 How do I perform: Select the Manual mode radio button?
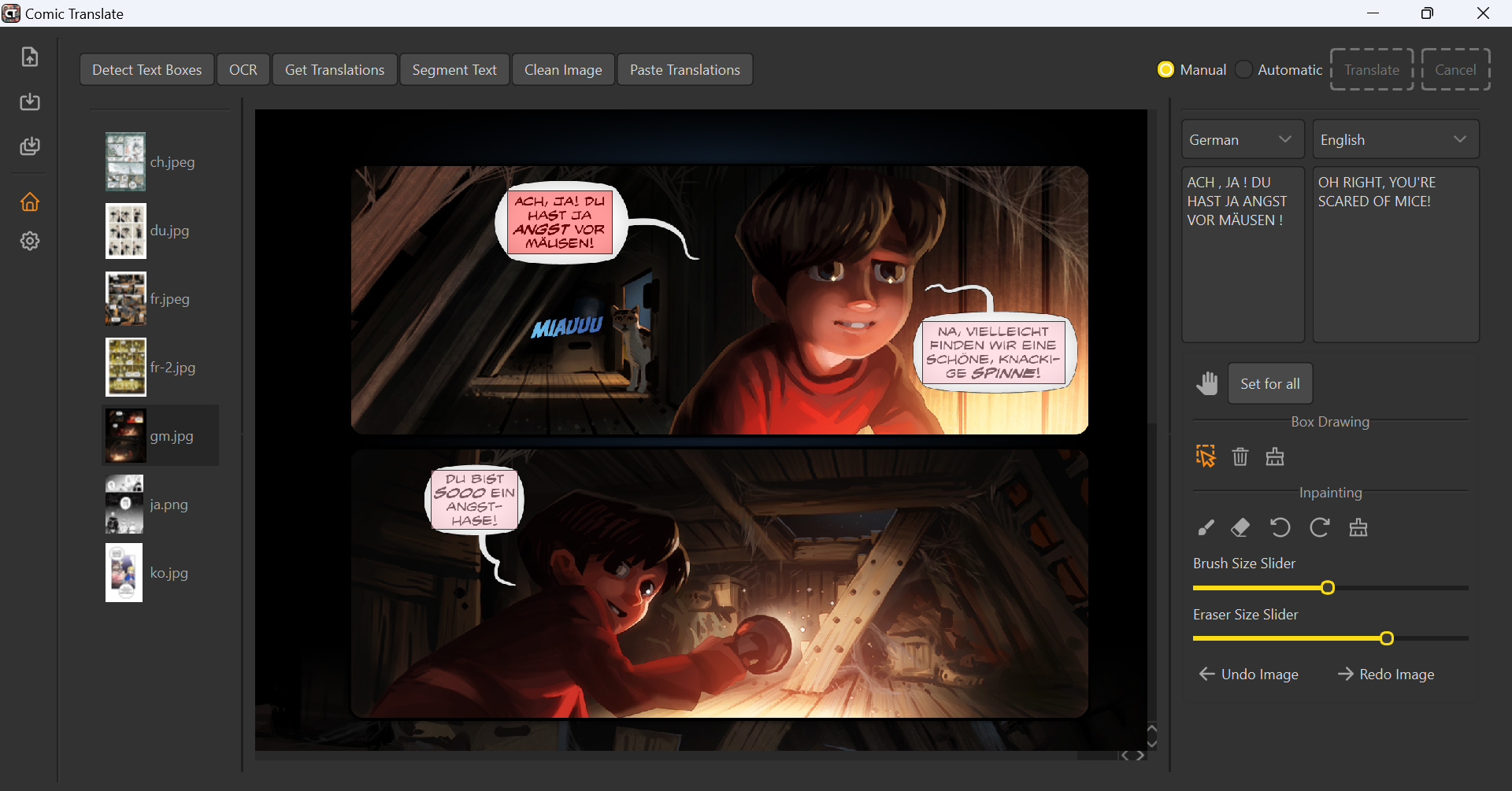pos(1165,69)
